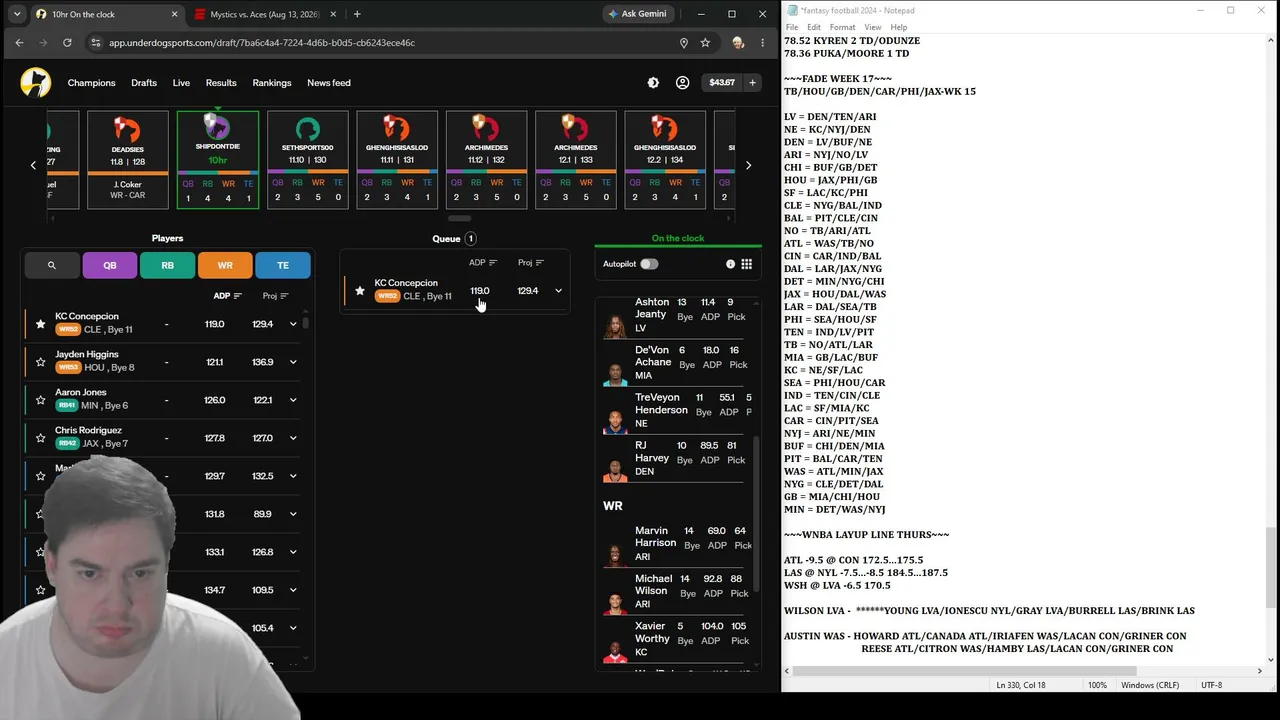
Task: Close the '10hr On the clock' tab
Action: pos(175,14)
